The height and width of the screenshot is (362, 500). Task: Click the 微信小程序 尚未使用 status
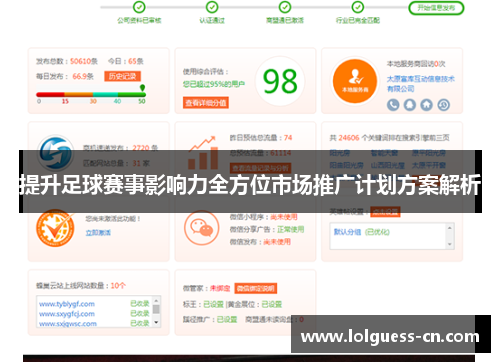point(284,217)
